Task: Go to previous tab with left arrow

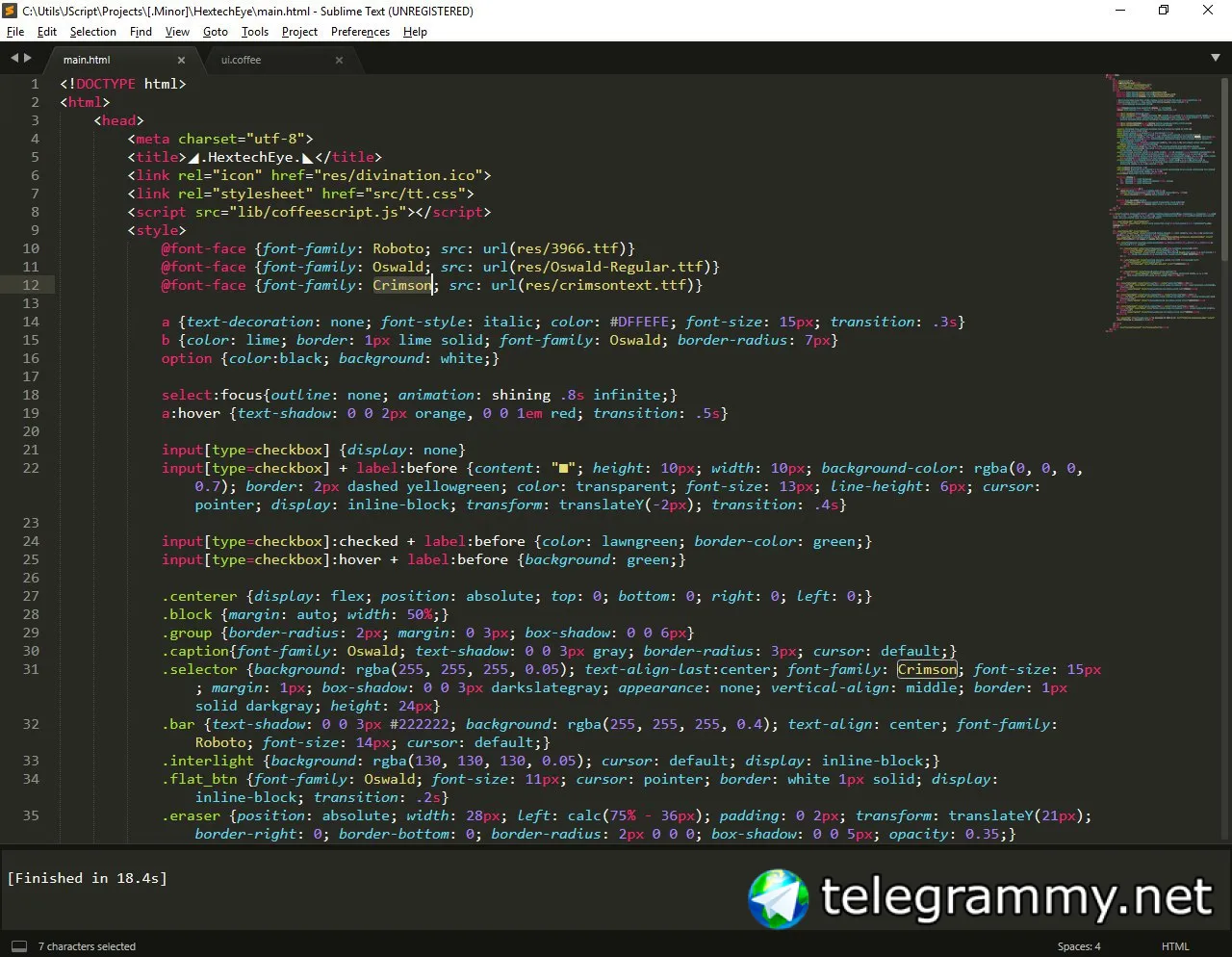Action: point(14,58)
